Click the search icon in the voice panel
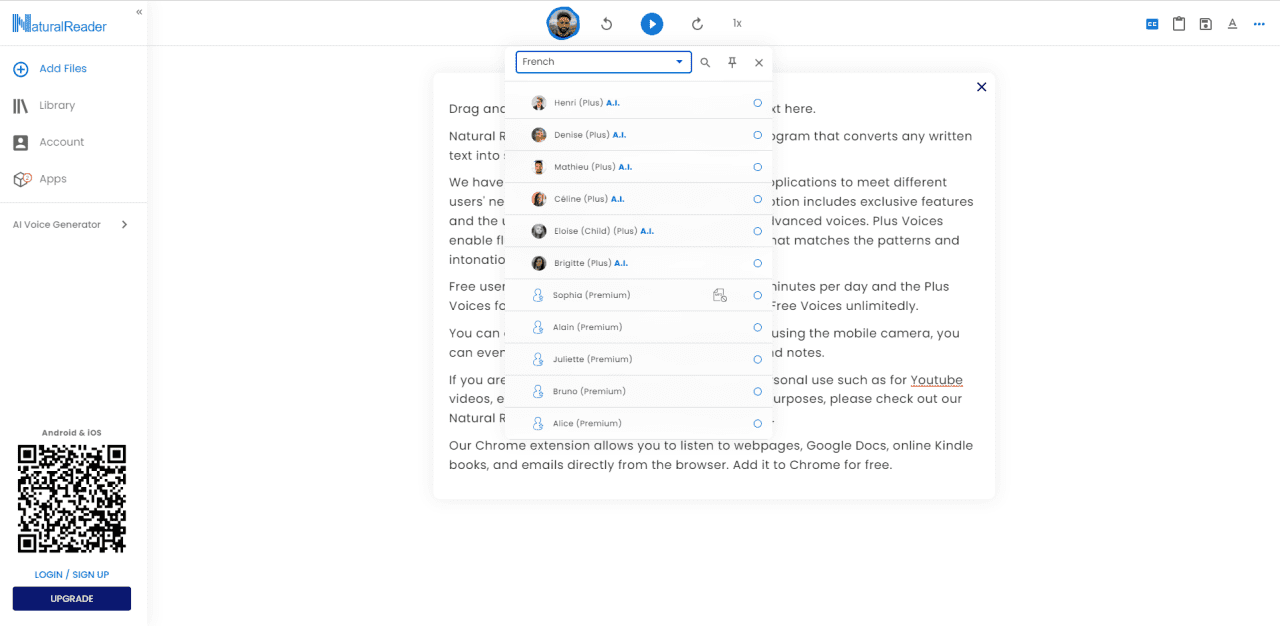 point(705,62)
